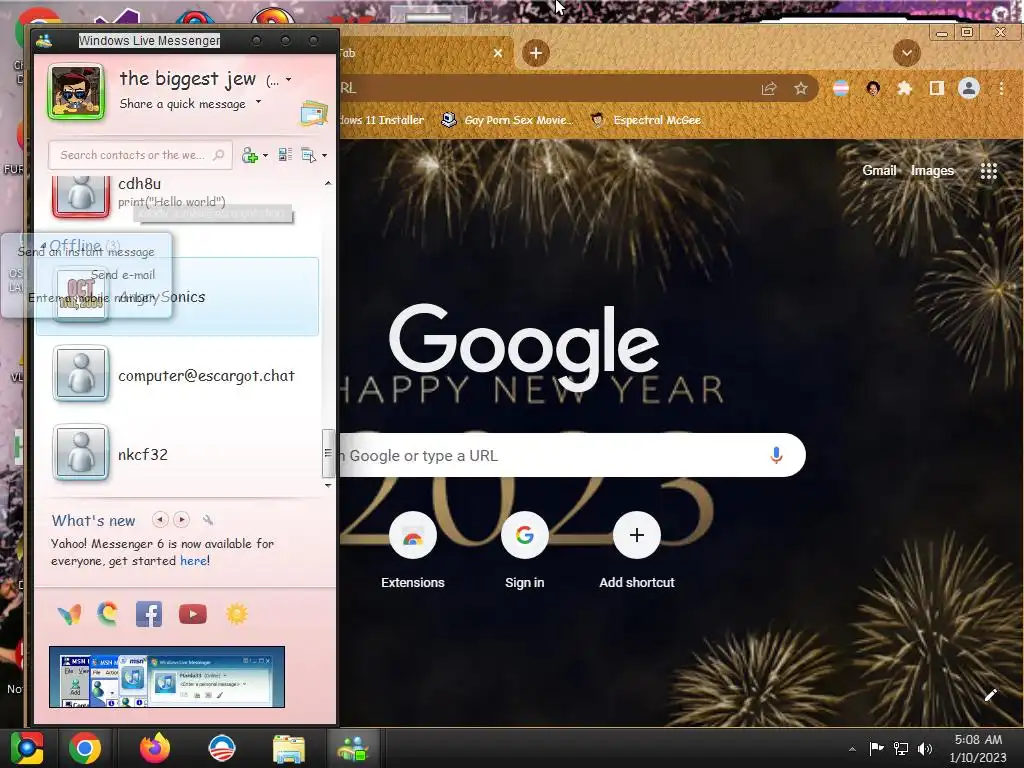
Task: Select the nkcf32 contact
Action: tap(178, 453)
